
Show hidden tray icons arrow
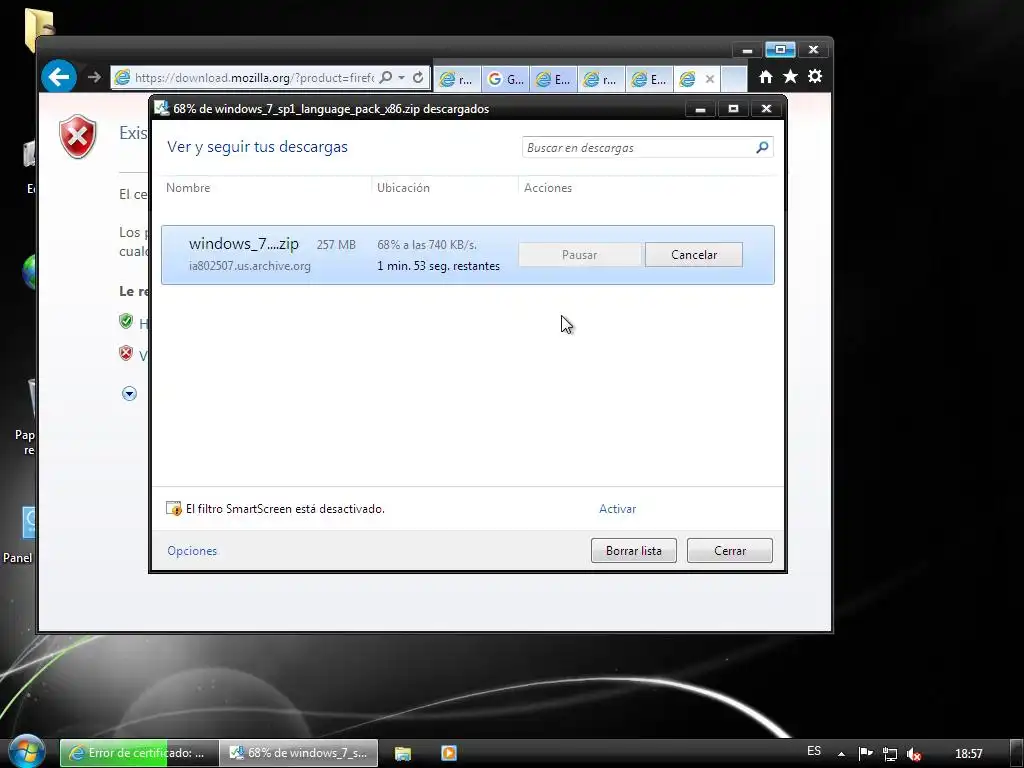(841, 754)
